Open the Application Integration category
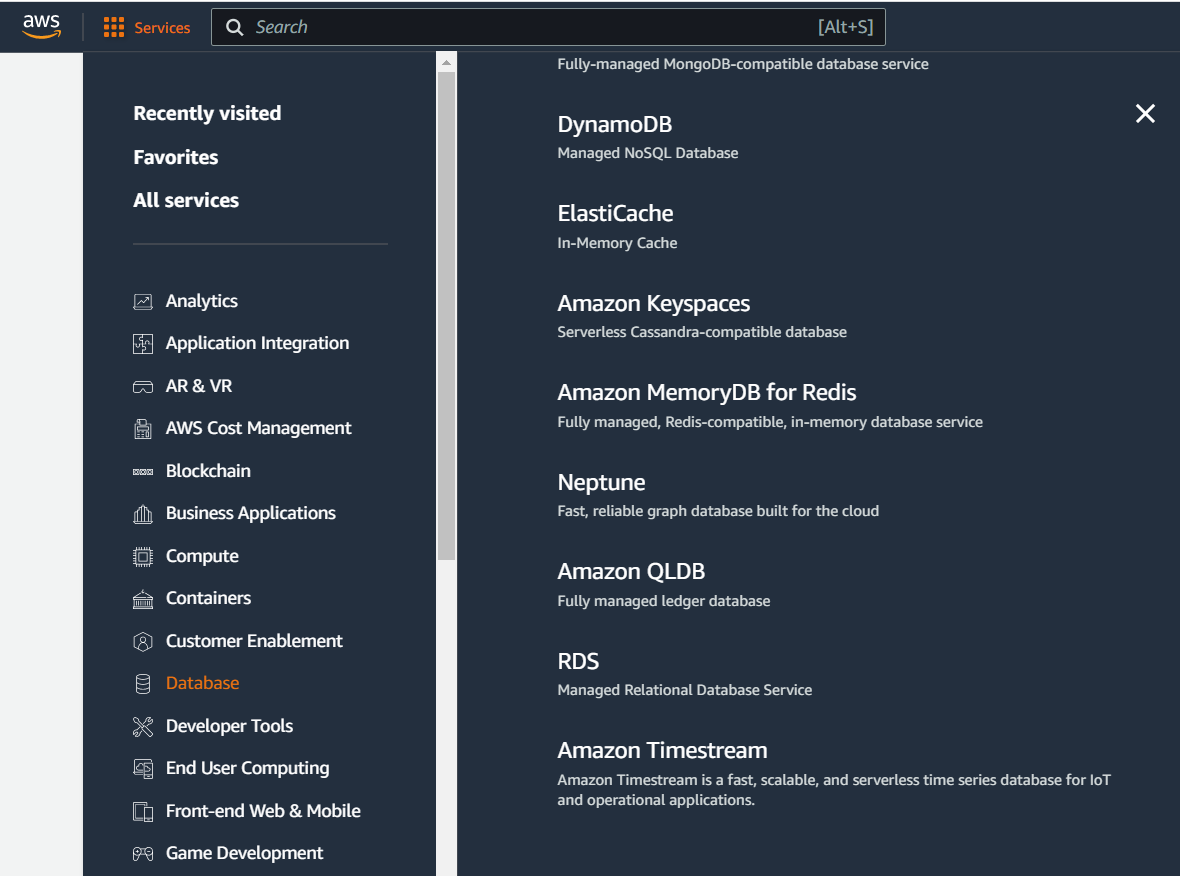This screenshot has height=876, width=1180. (257, 343)
